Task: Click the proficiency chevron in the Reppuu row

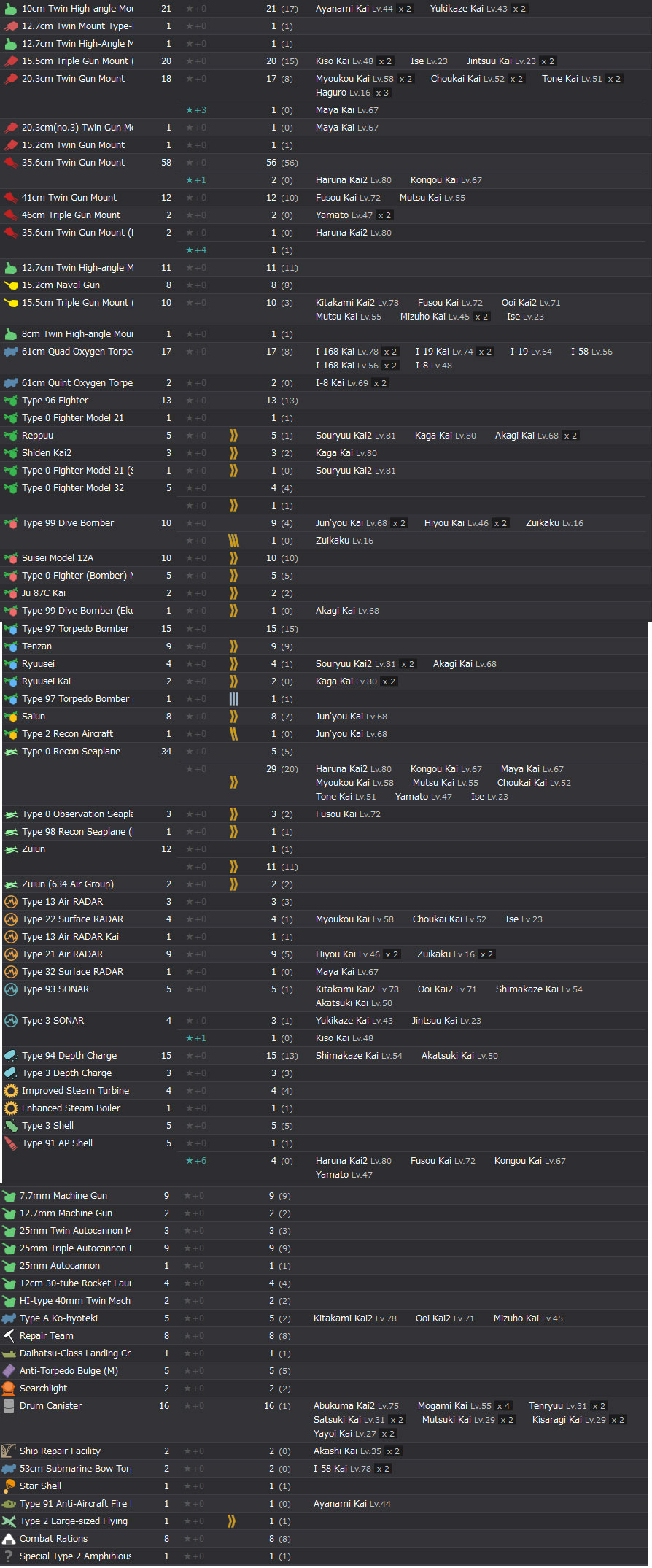Action: click(x=233, y=436)
